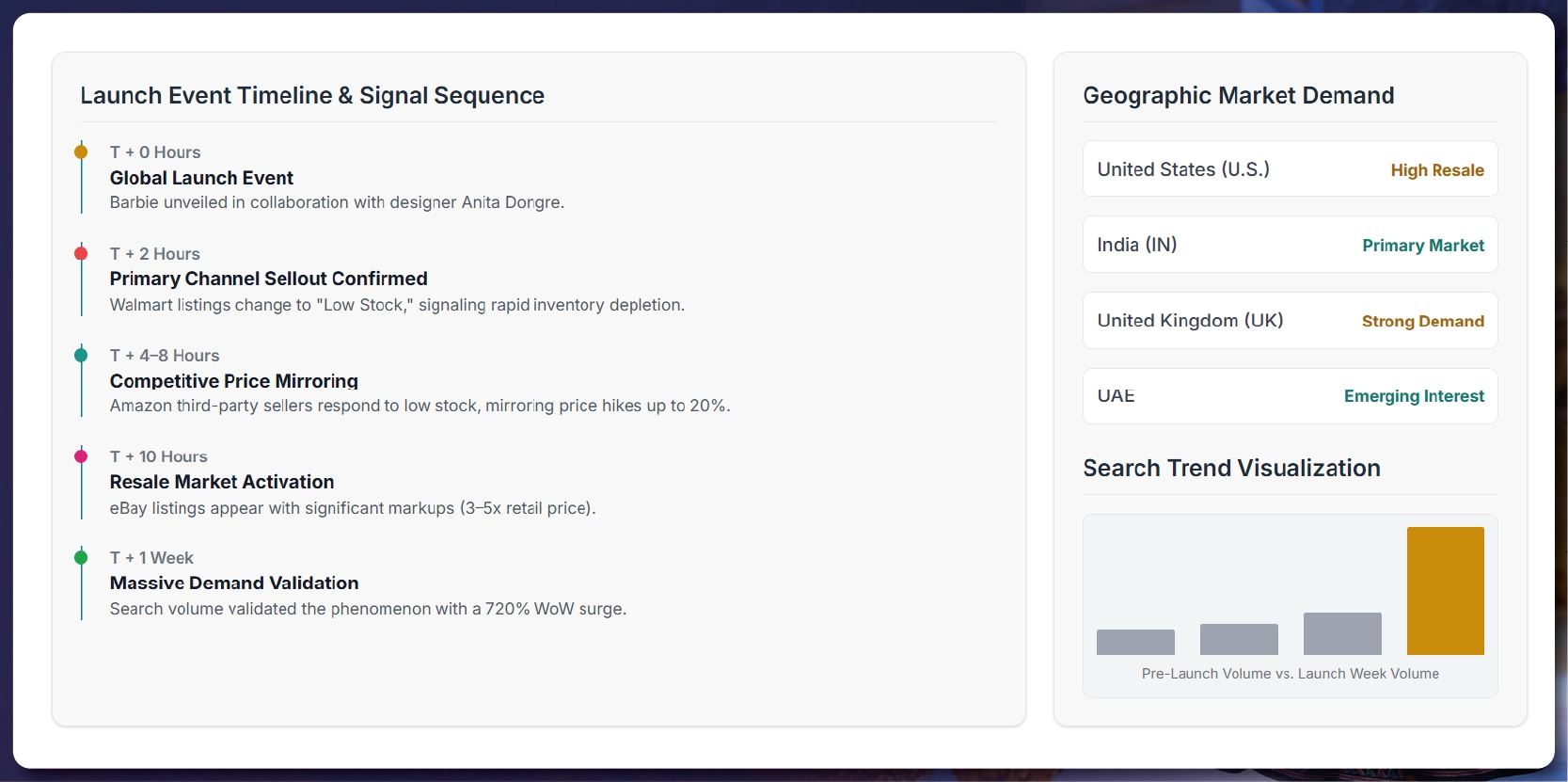Click the third gray pre-launch bar
The width and height of the screenshot is (1568, 782).
[x=1341, y=633]
